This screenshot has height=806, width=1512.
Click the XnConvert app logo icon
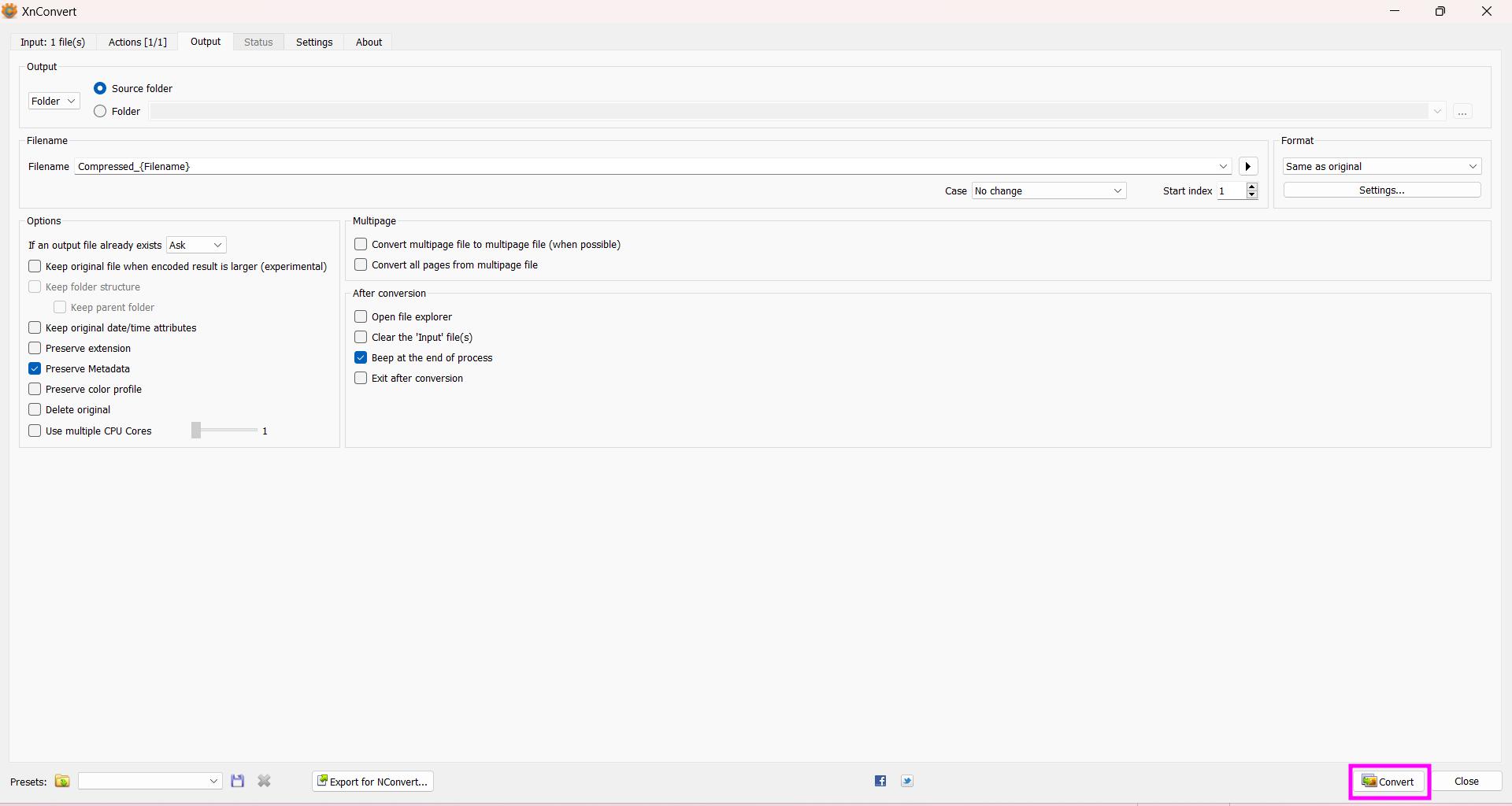click(x=9, y=11)
